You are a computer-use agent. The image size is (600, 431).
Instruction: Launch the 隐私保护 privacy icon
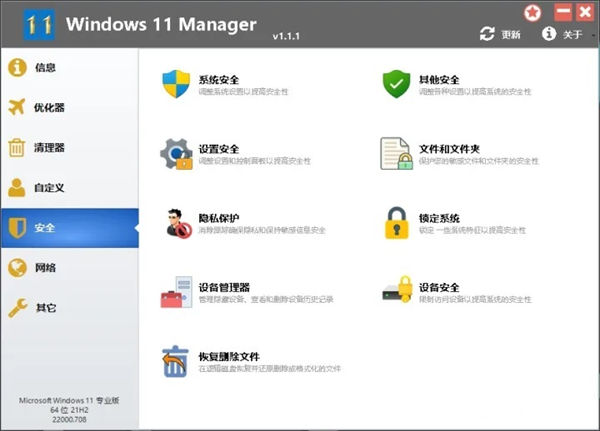[176, 223]
